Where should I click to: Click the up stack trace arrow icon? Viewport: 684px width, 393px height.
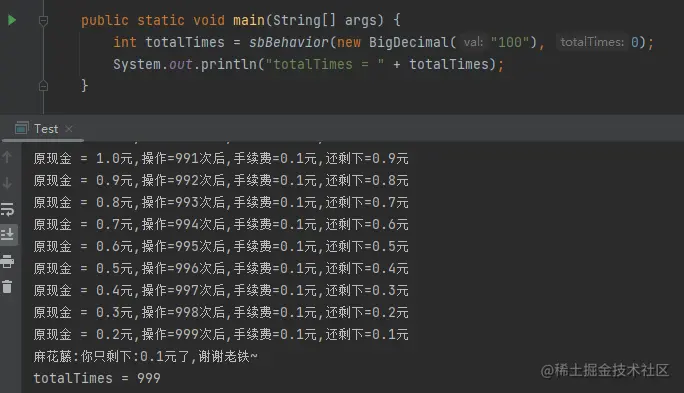[7, 157]
